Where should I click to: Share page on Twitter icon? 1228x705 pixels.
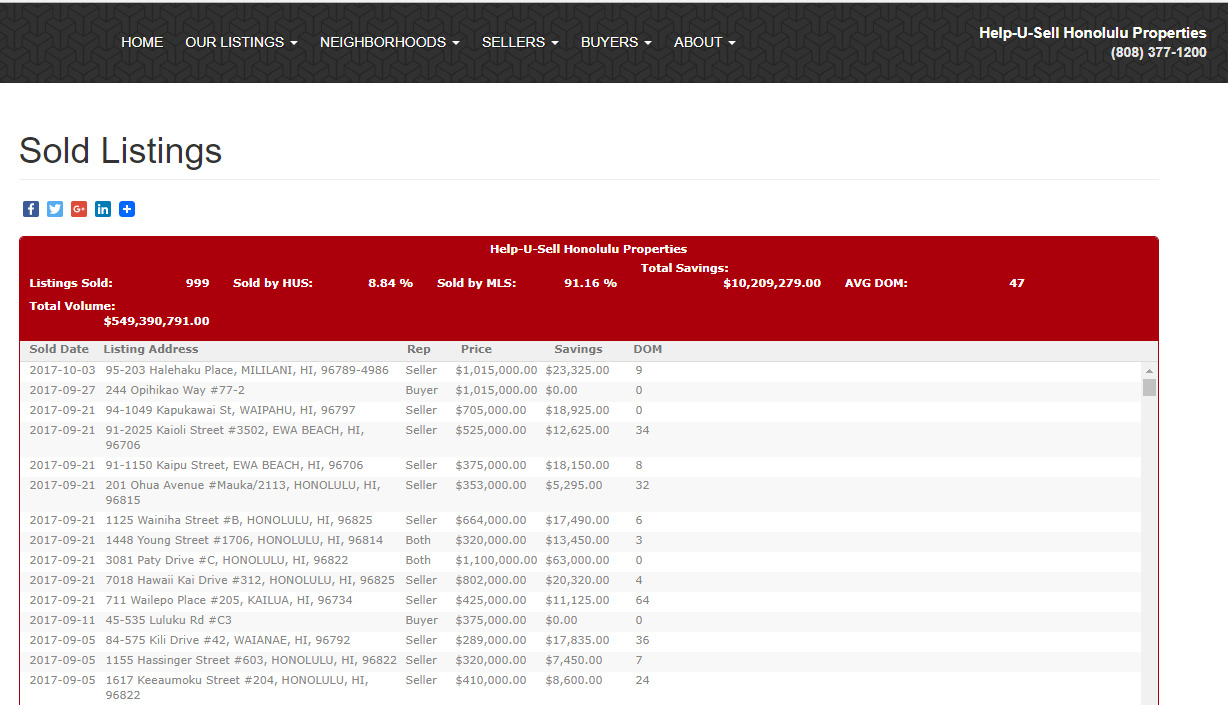tap(55, 209)
